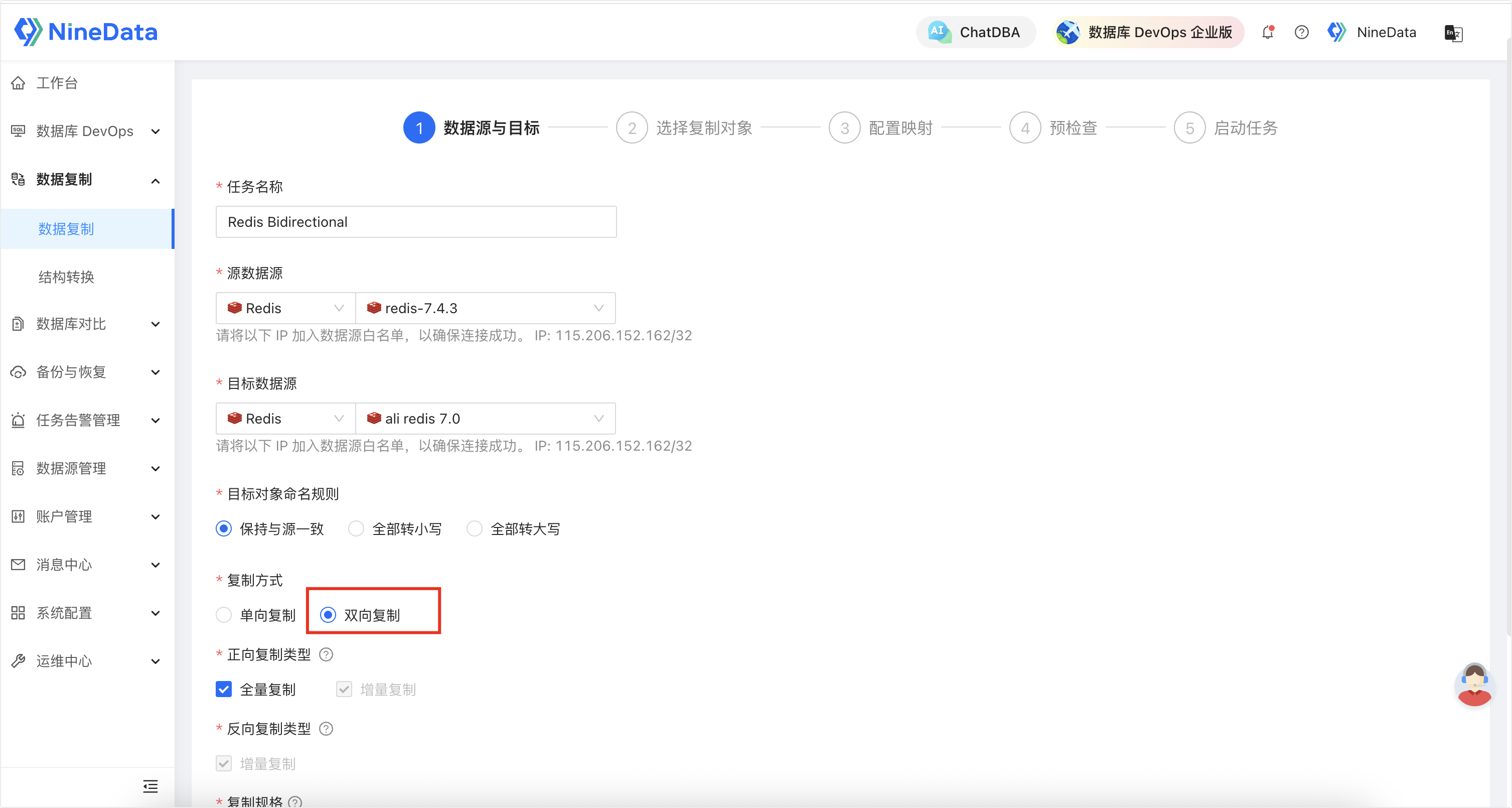
Task: Focus the 任务名称 input field
Action: tap(416, 222)
